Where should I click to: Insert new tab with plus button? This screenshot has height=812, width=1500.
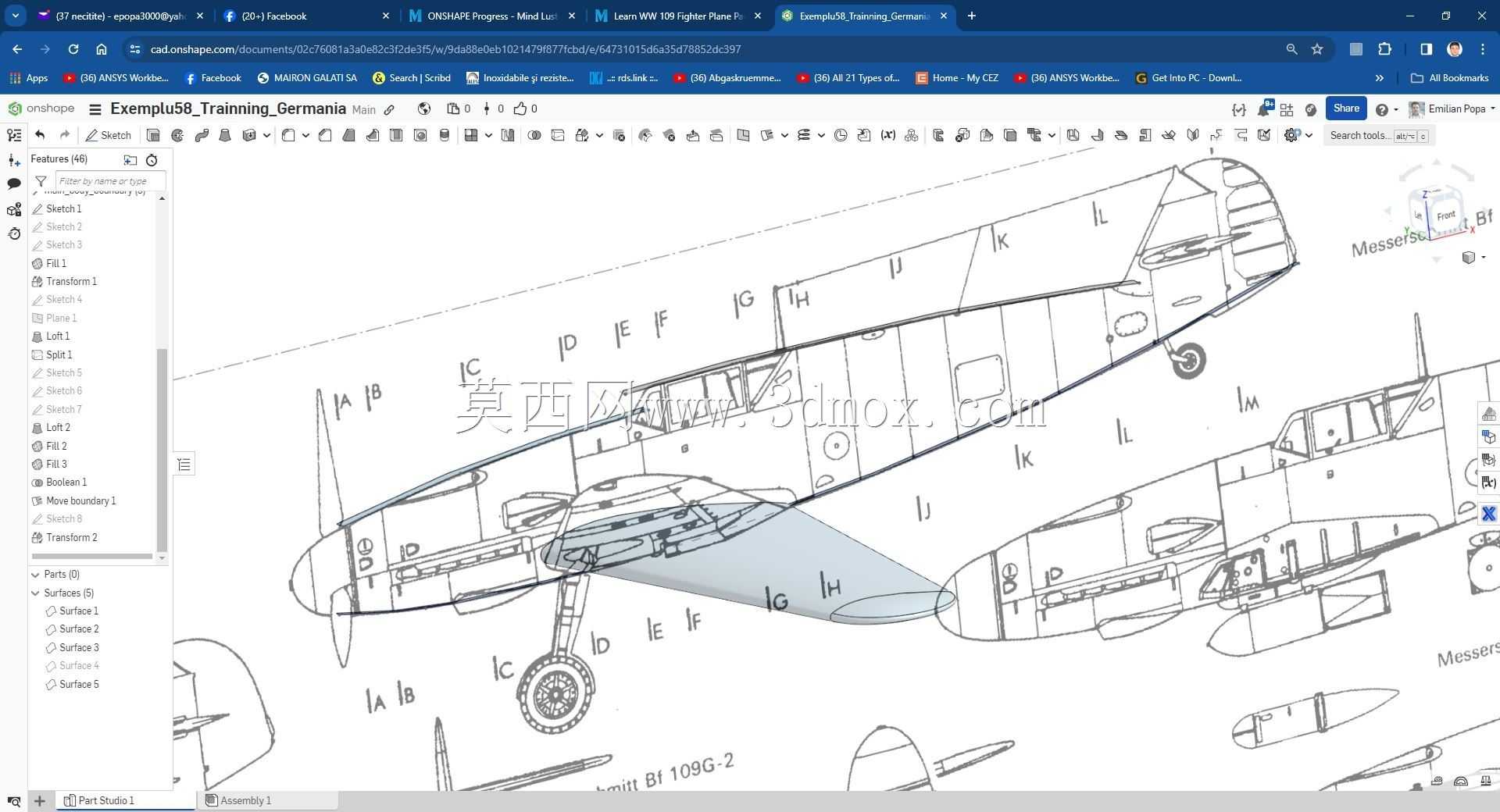point(971,16)
